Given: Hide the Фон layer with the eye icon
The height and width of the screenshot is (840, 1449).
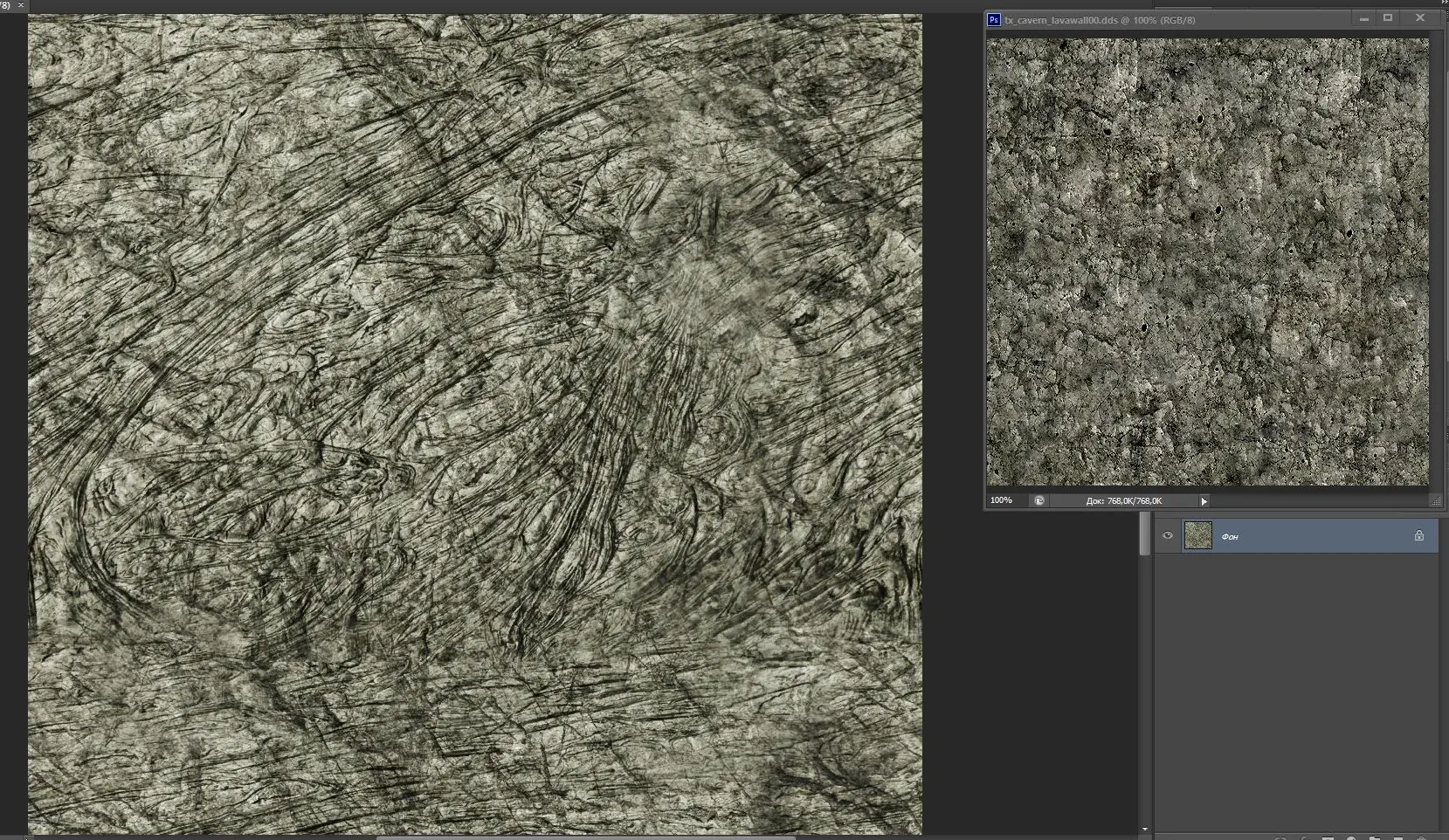Looking at the screenshot, I should [x=1167, y=536].
